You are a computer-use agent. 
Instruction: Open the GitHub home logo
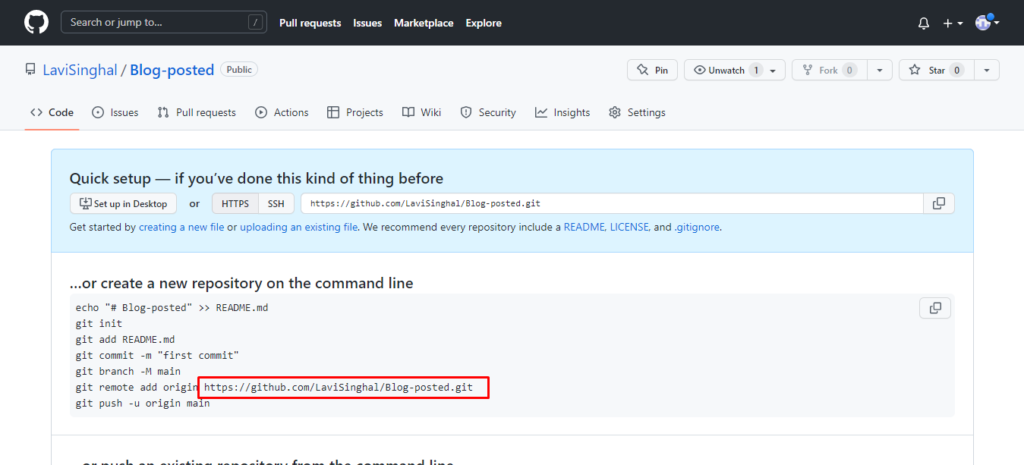(x=36, y=23)
